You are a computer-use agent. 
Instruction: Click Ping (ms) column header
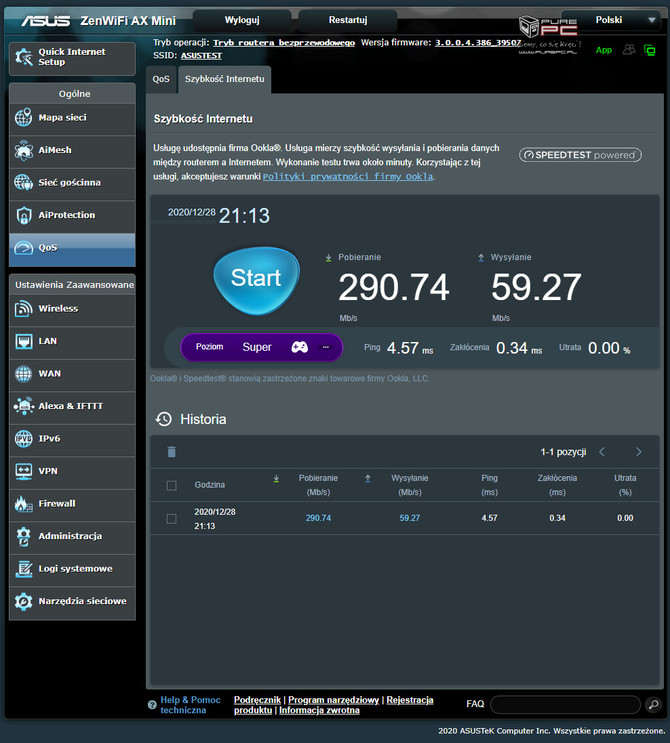pyautogui.click(x=489, y=485)
